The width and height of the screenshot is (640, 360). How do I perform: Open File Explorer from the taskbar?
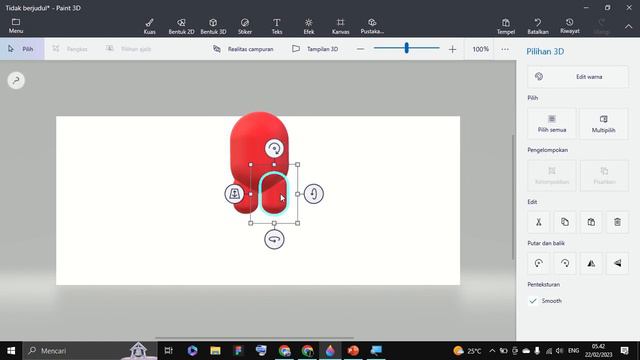(x=215, y=351)
